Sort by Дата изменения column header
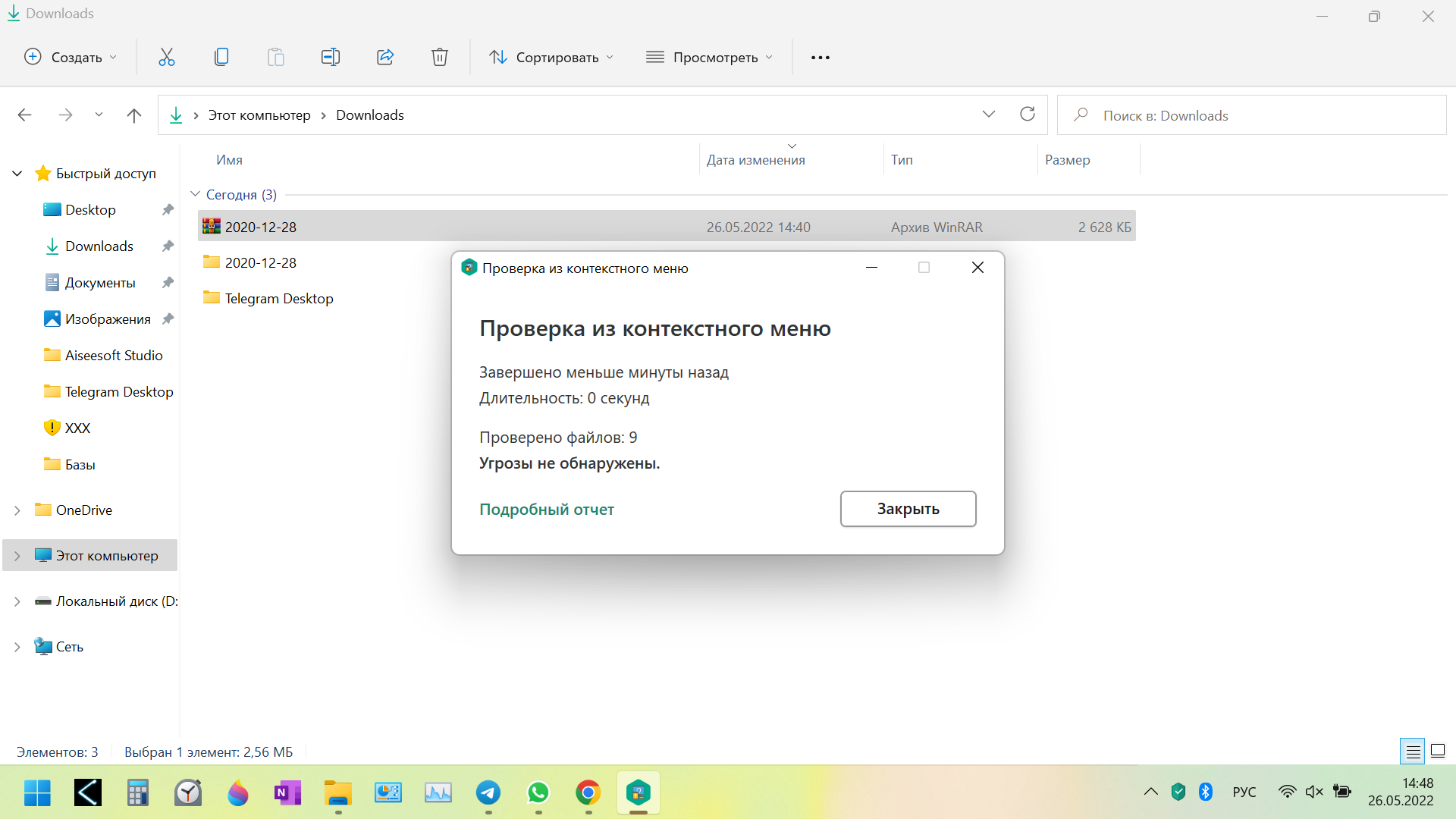The width and height of the screenshot is (1456, 819). 756,160
